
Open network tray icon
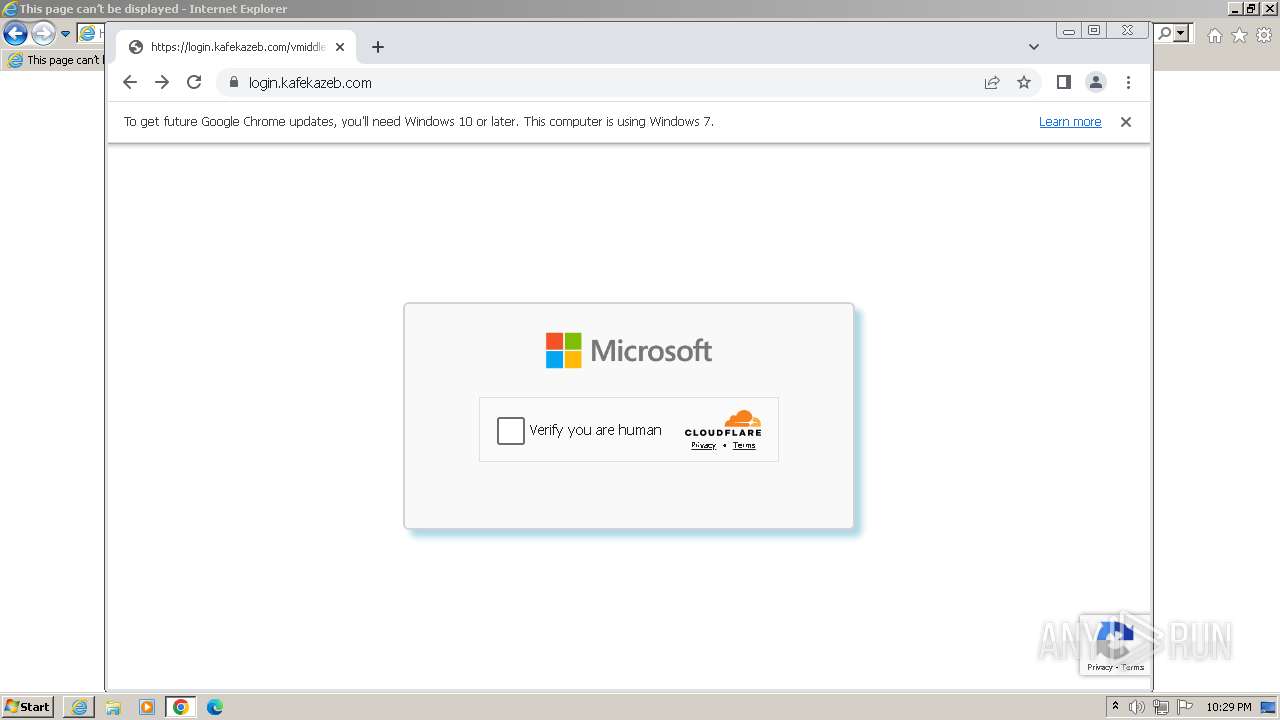pyautogui.click(x=1161, y=707)
